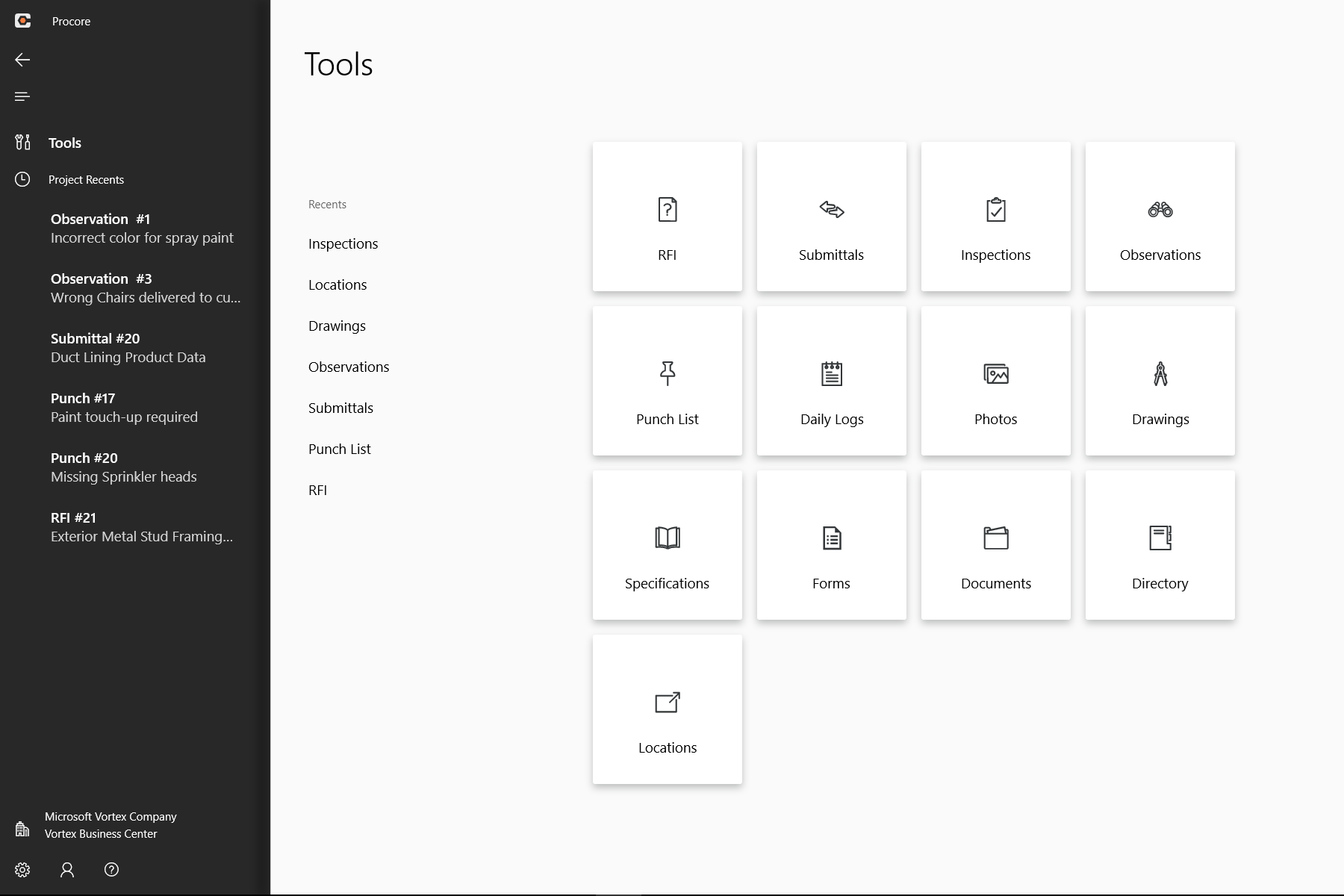
Task: Open Observation #1 Incorrect color for spray paint
Action: (142, 228)
